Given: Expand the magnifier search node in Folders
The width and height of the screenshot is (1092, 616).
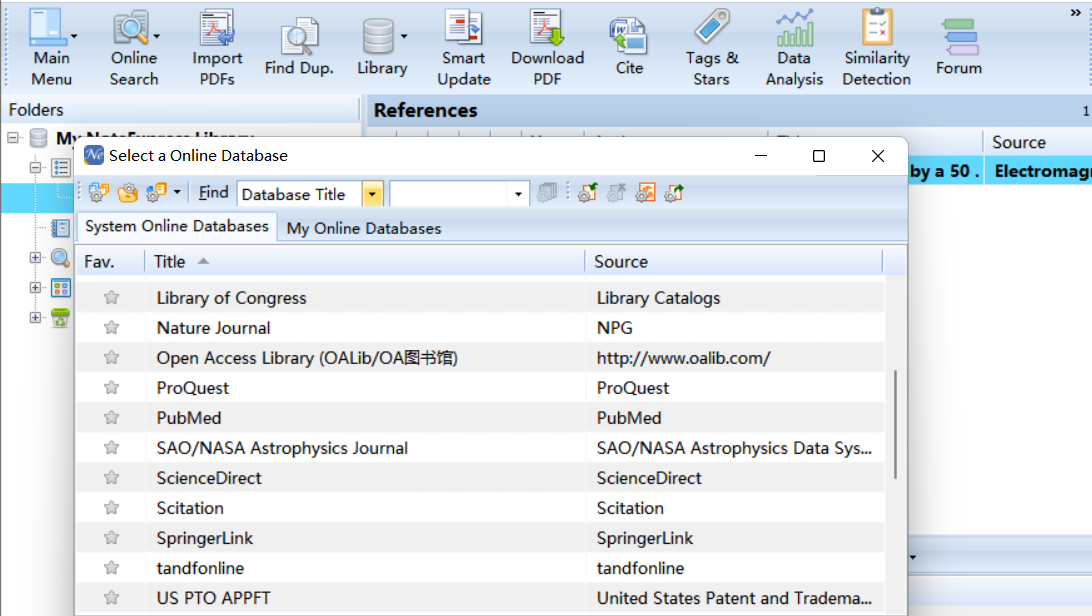Looking at the screenshot, I should (x=36, y=258).
